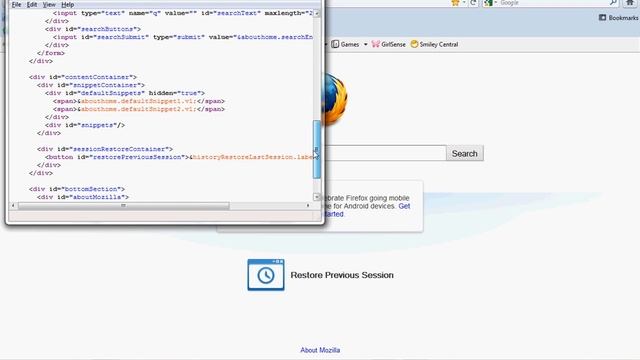Viewport: 640px width, 360px height.
Task: Click the div id="bottomSection" source line
Action: 77,189
